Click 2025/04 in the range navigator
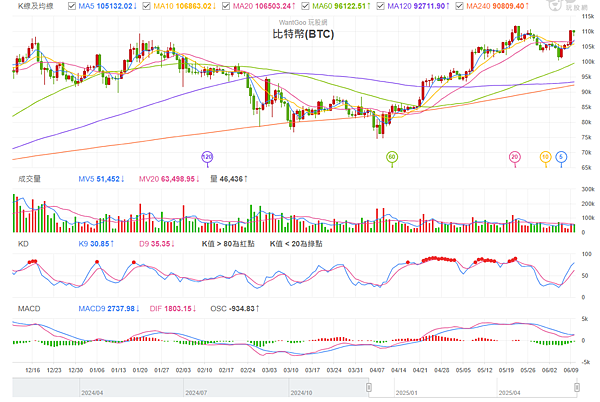 click(x=509, y=393)
